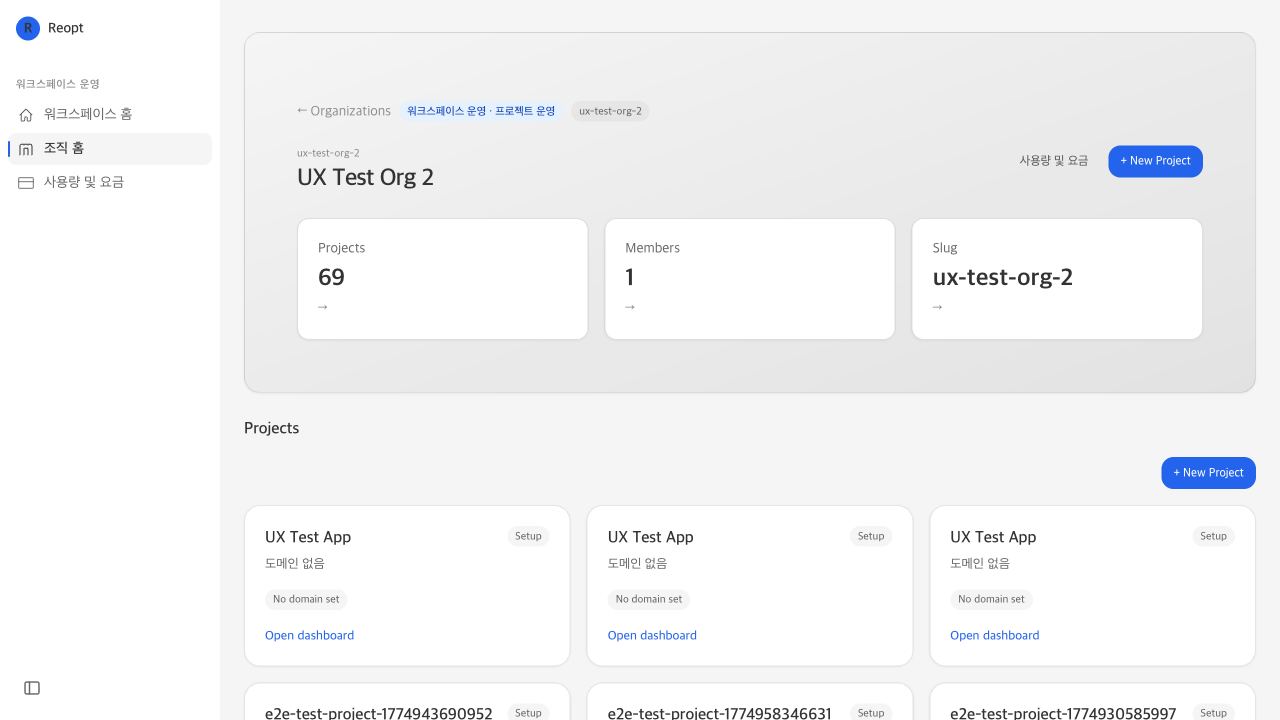Open project e2e-test-project-1774943690952

point(379,713)
